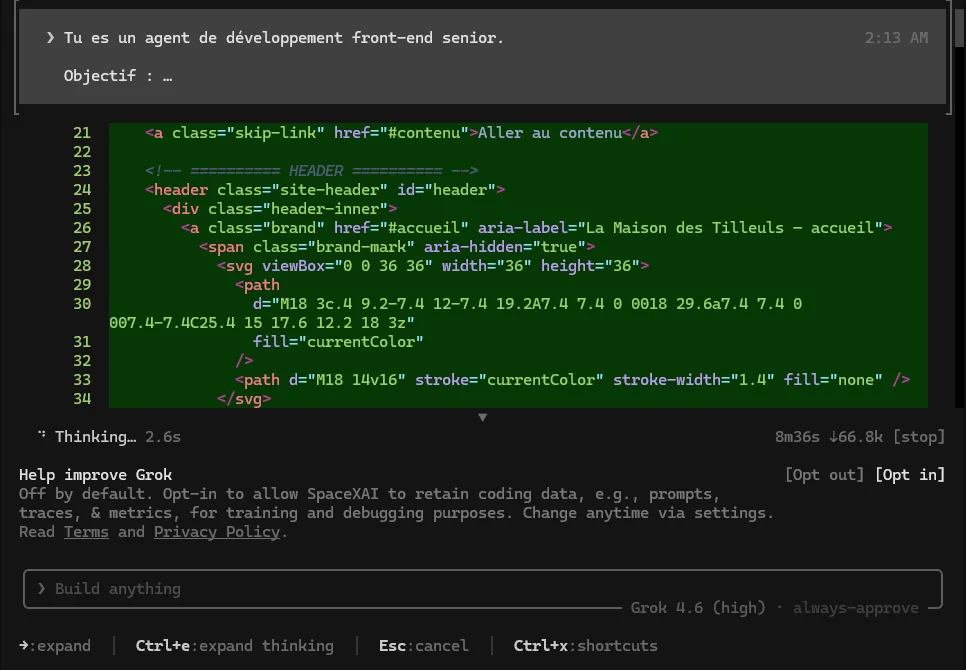Click the always-approve mode label
Screen dimensions: 966x670
click(x=856, y=608)
